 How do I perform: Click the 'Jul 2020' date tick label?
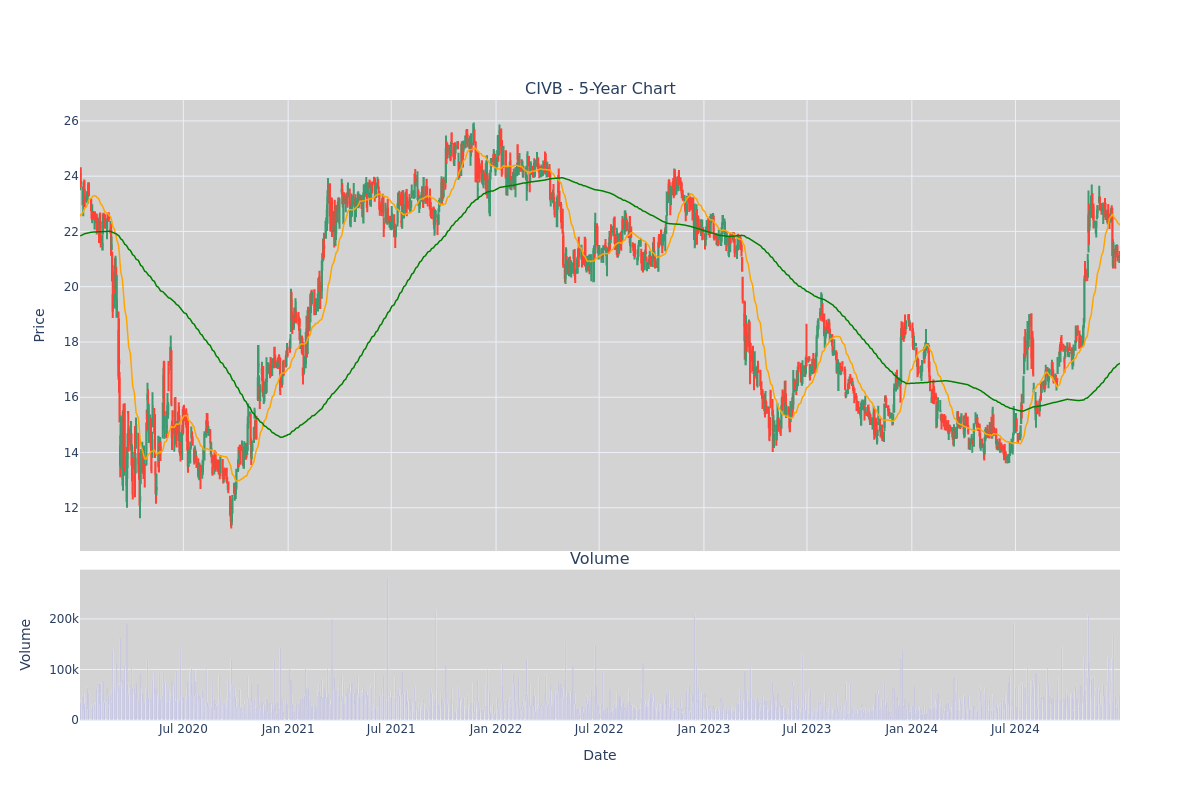click(183, 729)
